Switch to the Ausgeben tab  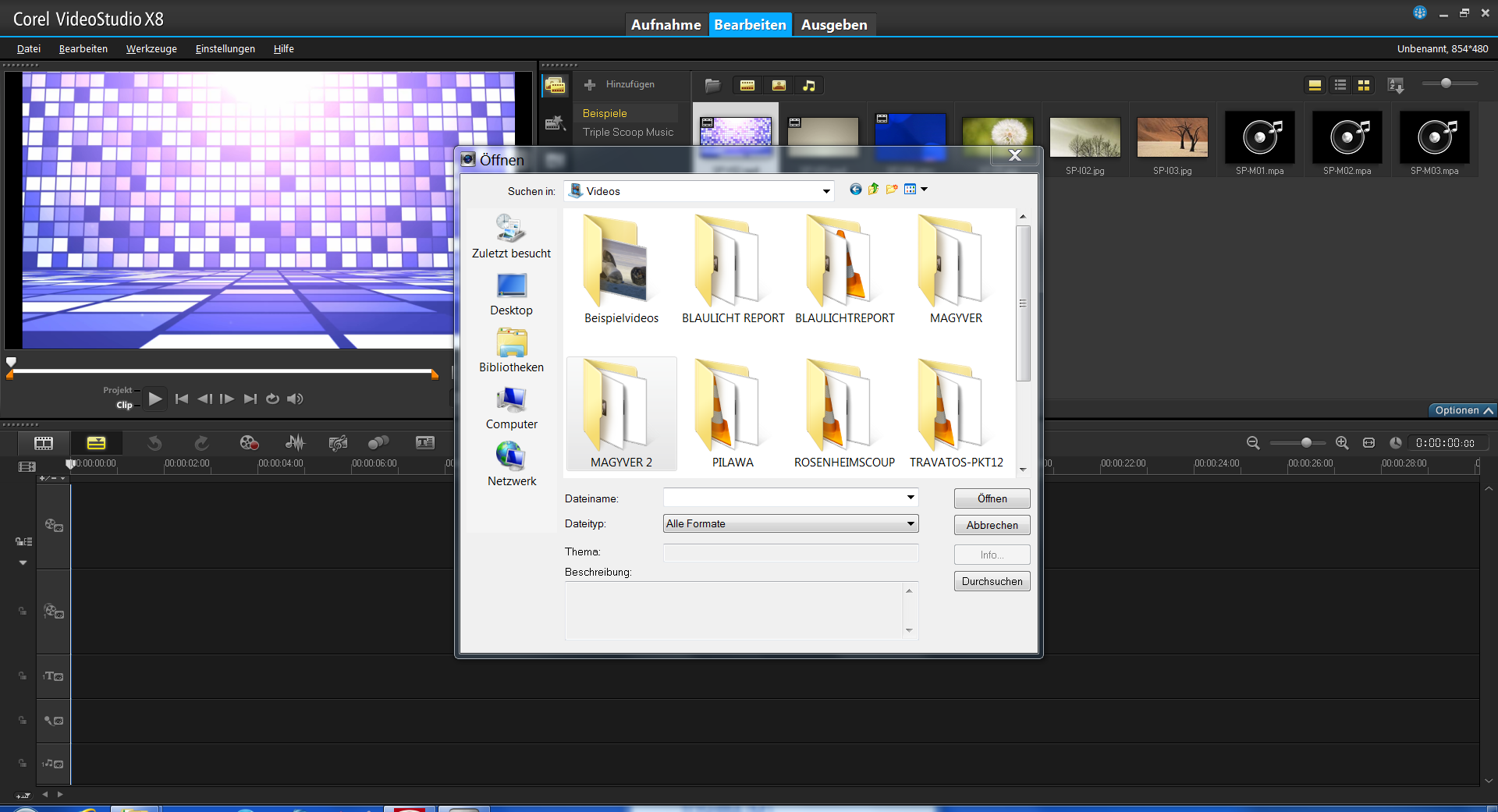[x=834, y=25]
